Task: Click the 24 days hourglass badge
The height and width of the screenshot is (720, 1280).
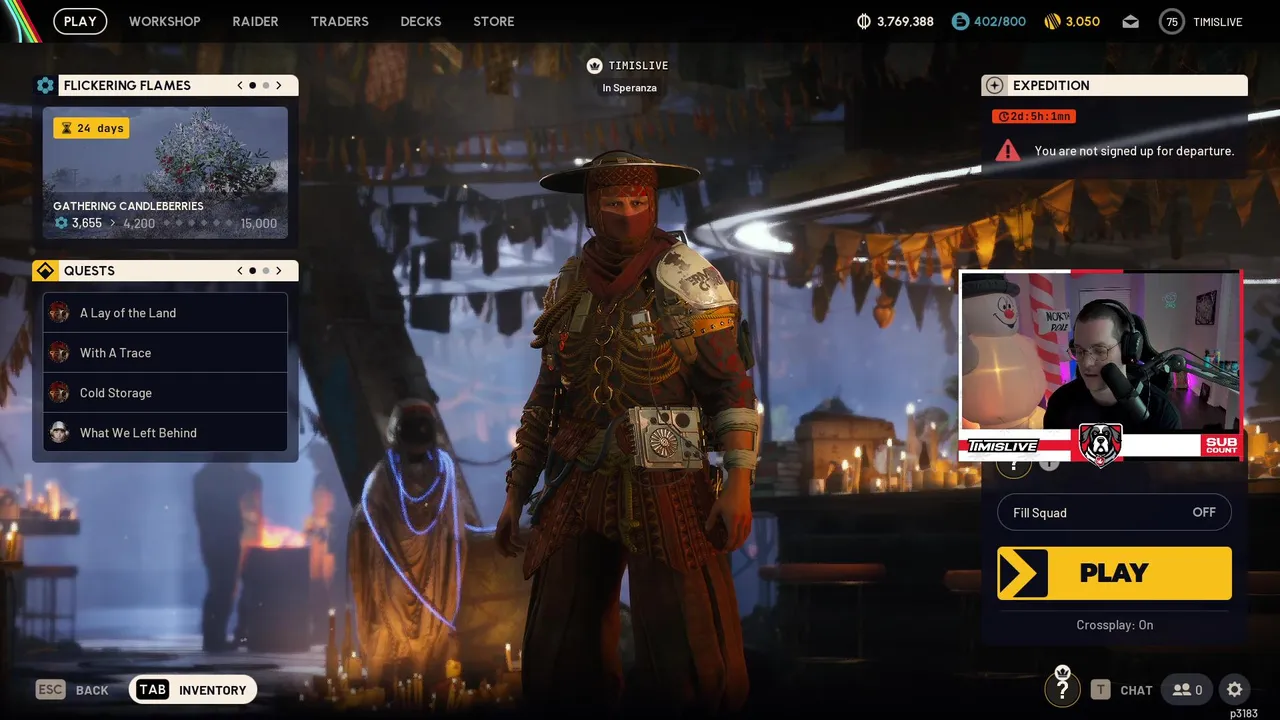Action: (x=91, y=128)
